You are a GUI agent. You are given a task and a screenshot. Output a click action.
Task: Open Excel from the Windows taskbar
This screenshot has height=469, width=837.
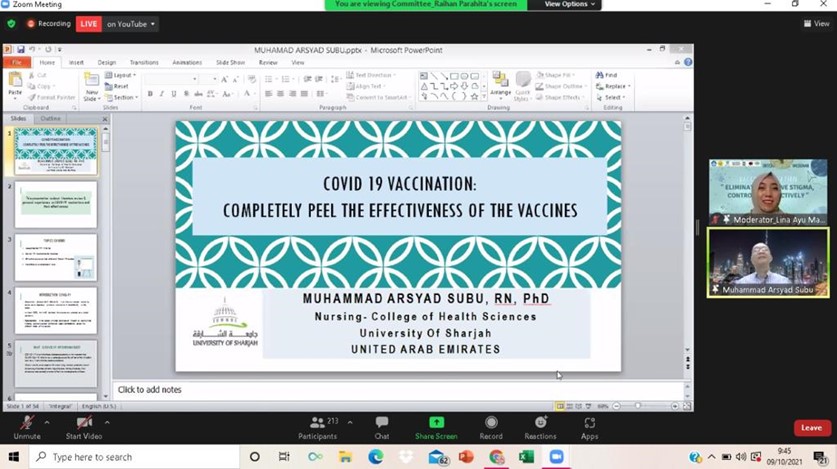(x=526, y=457)
